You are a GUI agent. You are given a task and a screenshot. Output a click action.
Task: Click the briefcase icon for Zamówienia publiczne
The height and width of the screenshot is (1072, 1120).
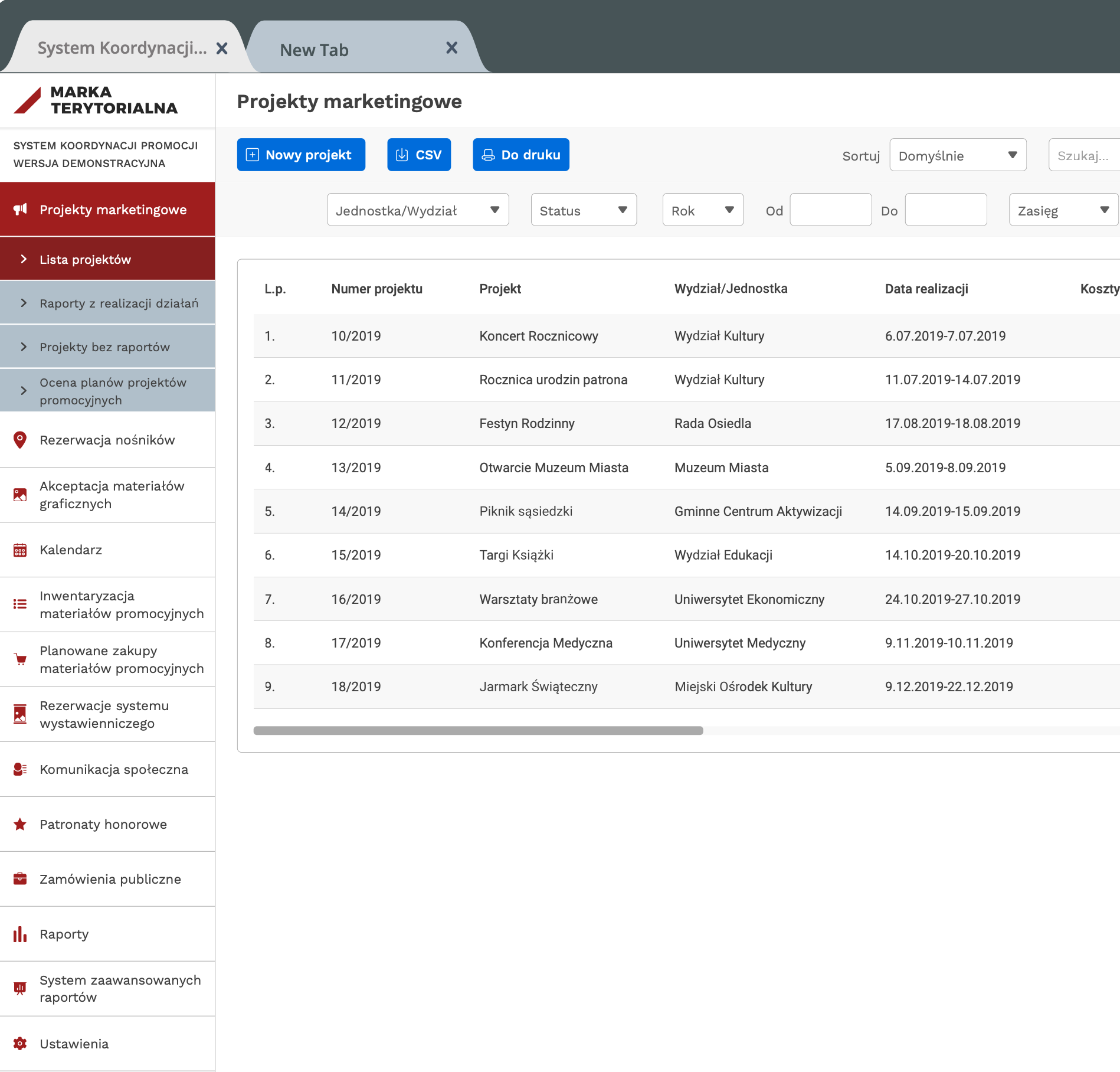coord(20,879)
